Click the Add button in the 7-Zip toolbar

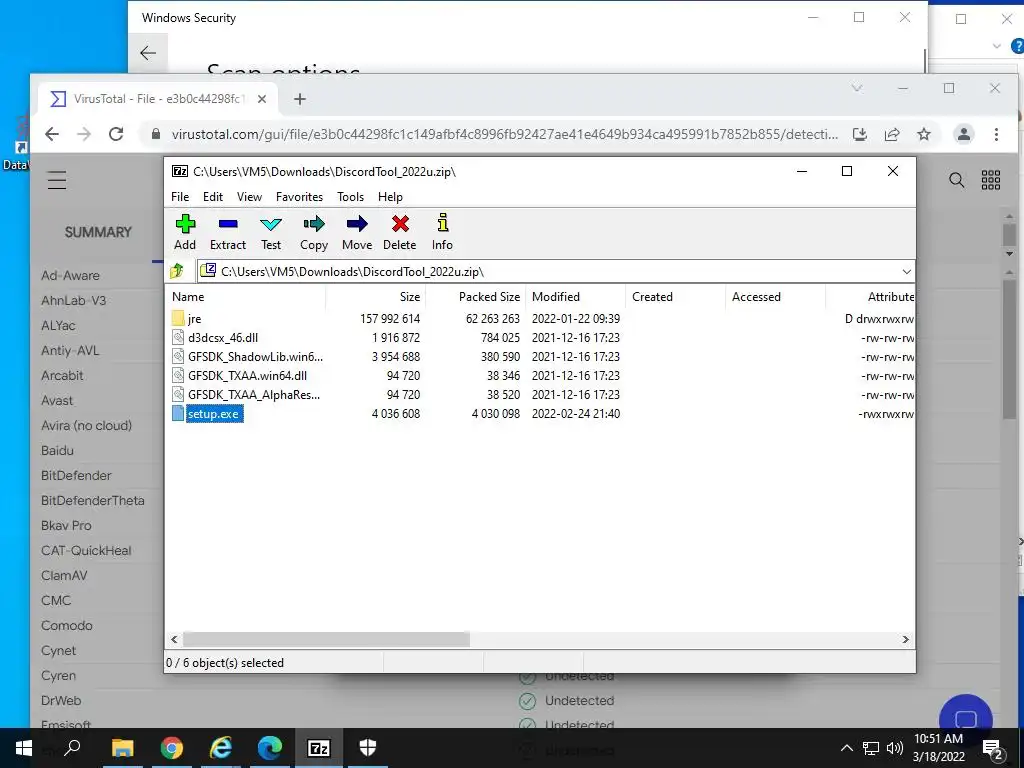pos(185,232)
